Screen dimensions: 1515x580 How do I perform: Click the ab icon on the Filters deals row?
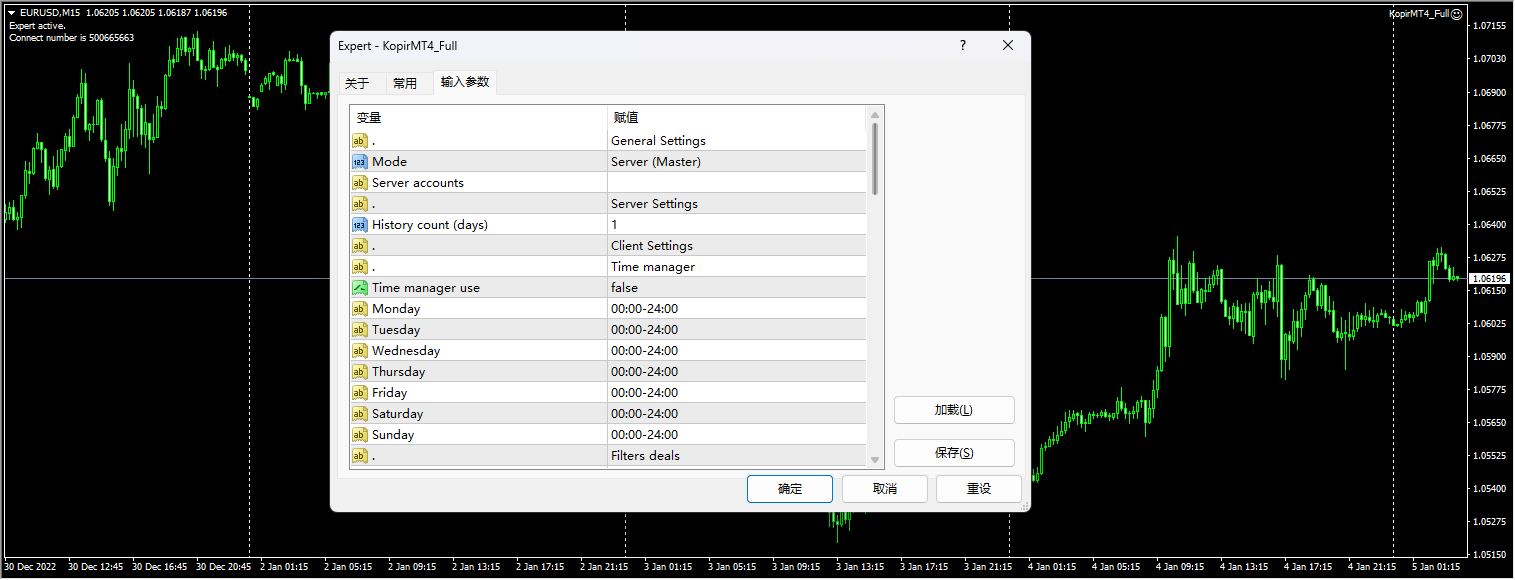point(360,455)
